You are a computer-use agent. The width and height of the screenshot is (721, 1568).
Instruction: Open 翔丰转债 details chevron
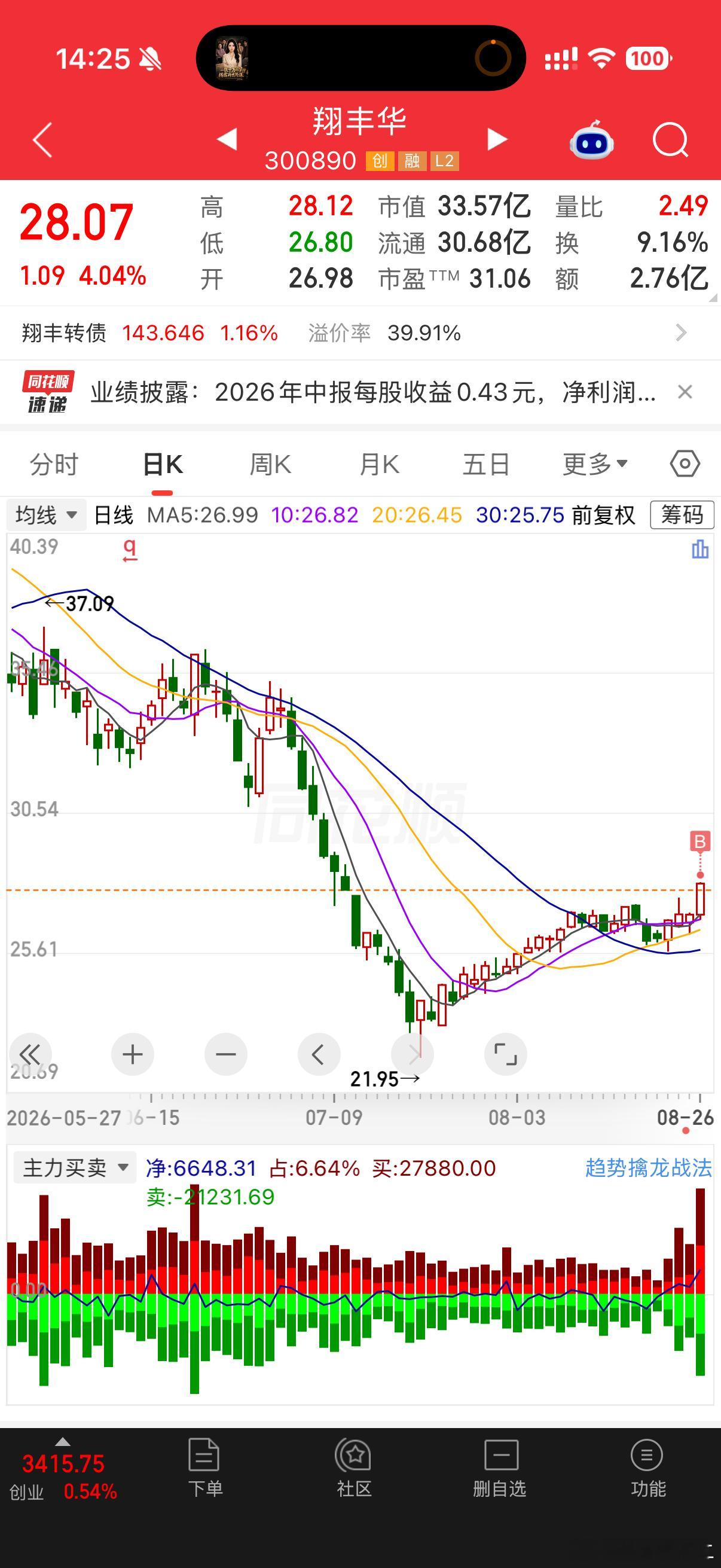coord(681,333)
